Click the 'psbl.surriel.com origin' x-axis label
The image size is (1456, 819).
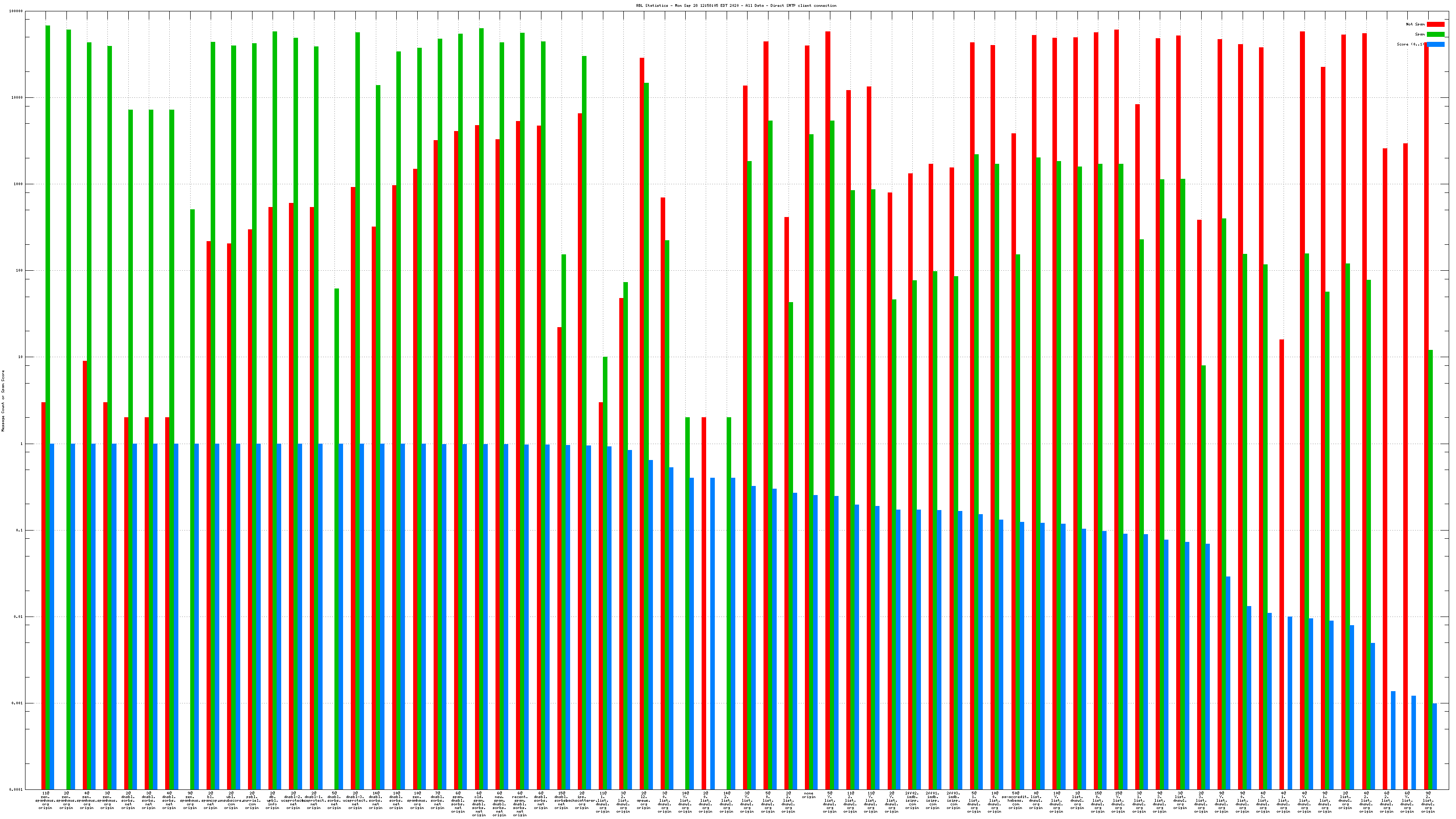(252, 800)
